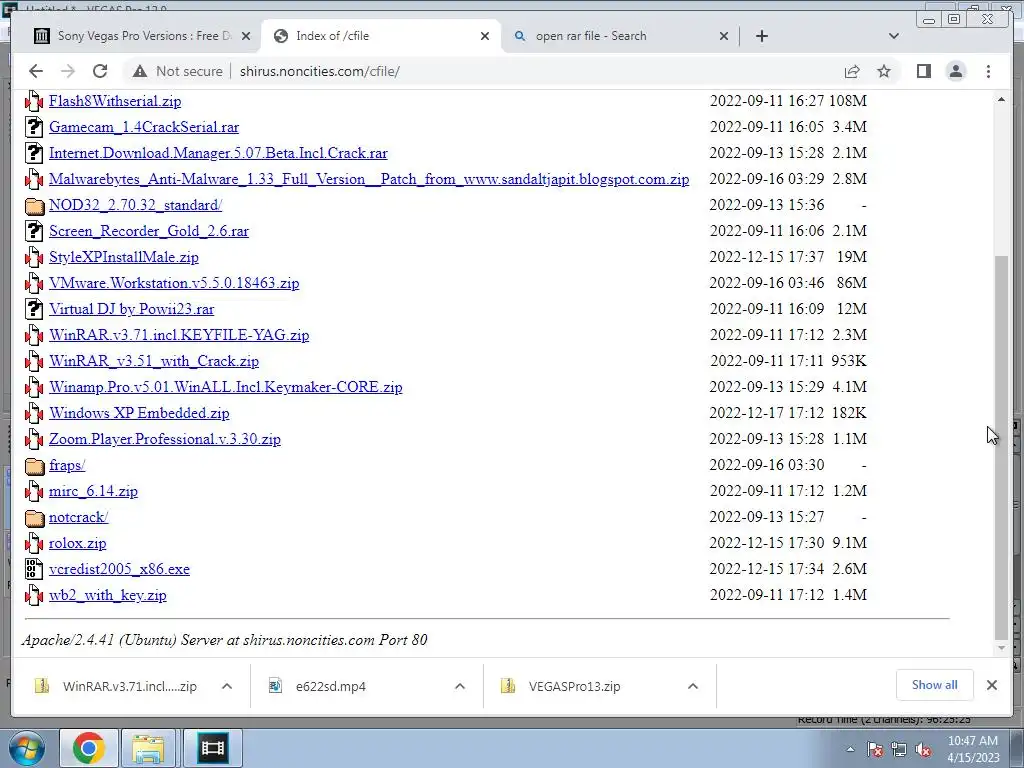The height and width of the screenshot is (768, 1024).
Task: Share this page icon in address bar
Action: coord(852,71)
